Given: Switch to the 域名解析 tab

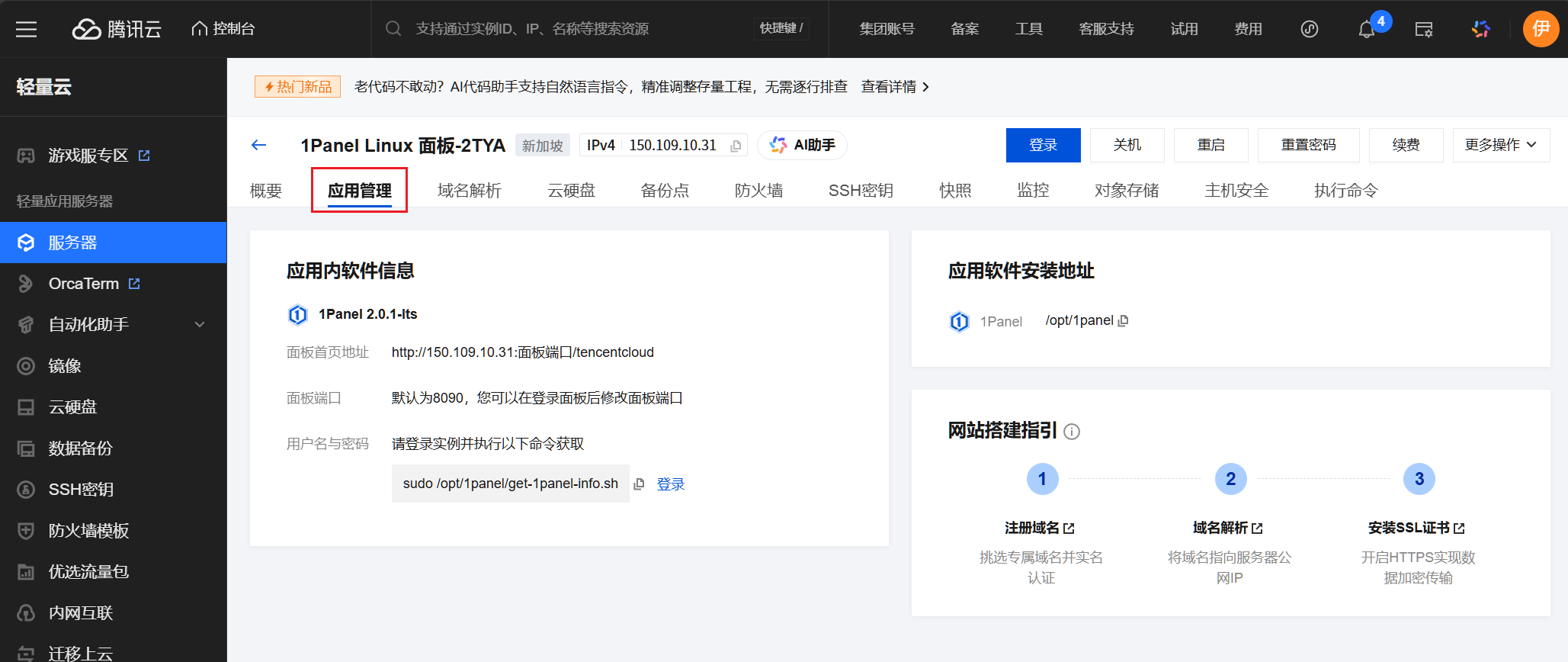Looking at the screenshot, I should [470, 191].
